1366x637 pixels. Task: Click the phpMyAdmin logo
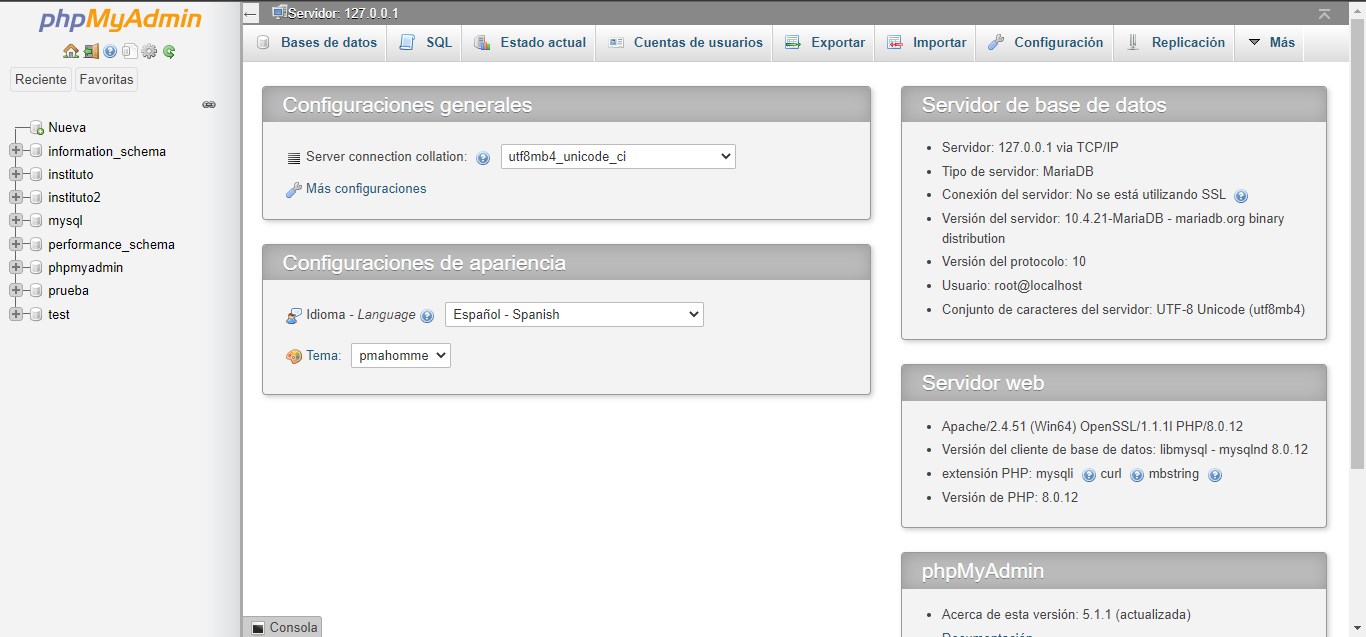coord(121,20)
